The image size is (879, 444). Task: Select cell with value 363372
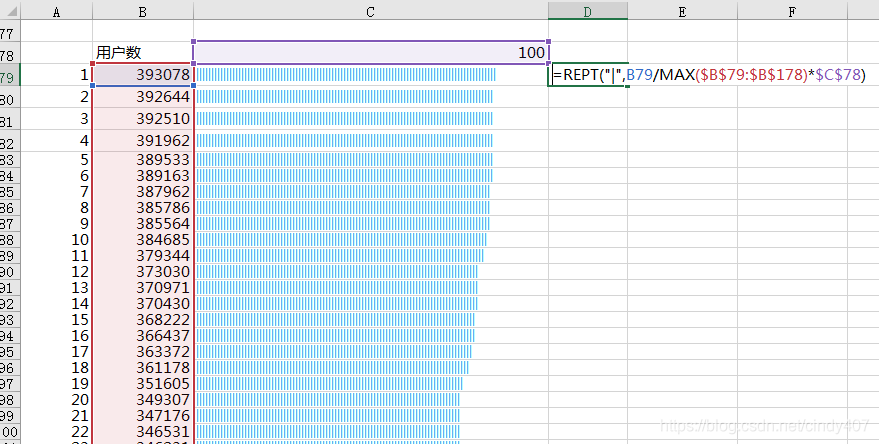pyautogui.click(x=143, y=352)
